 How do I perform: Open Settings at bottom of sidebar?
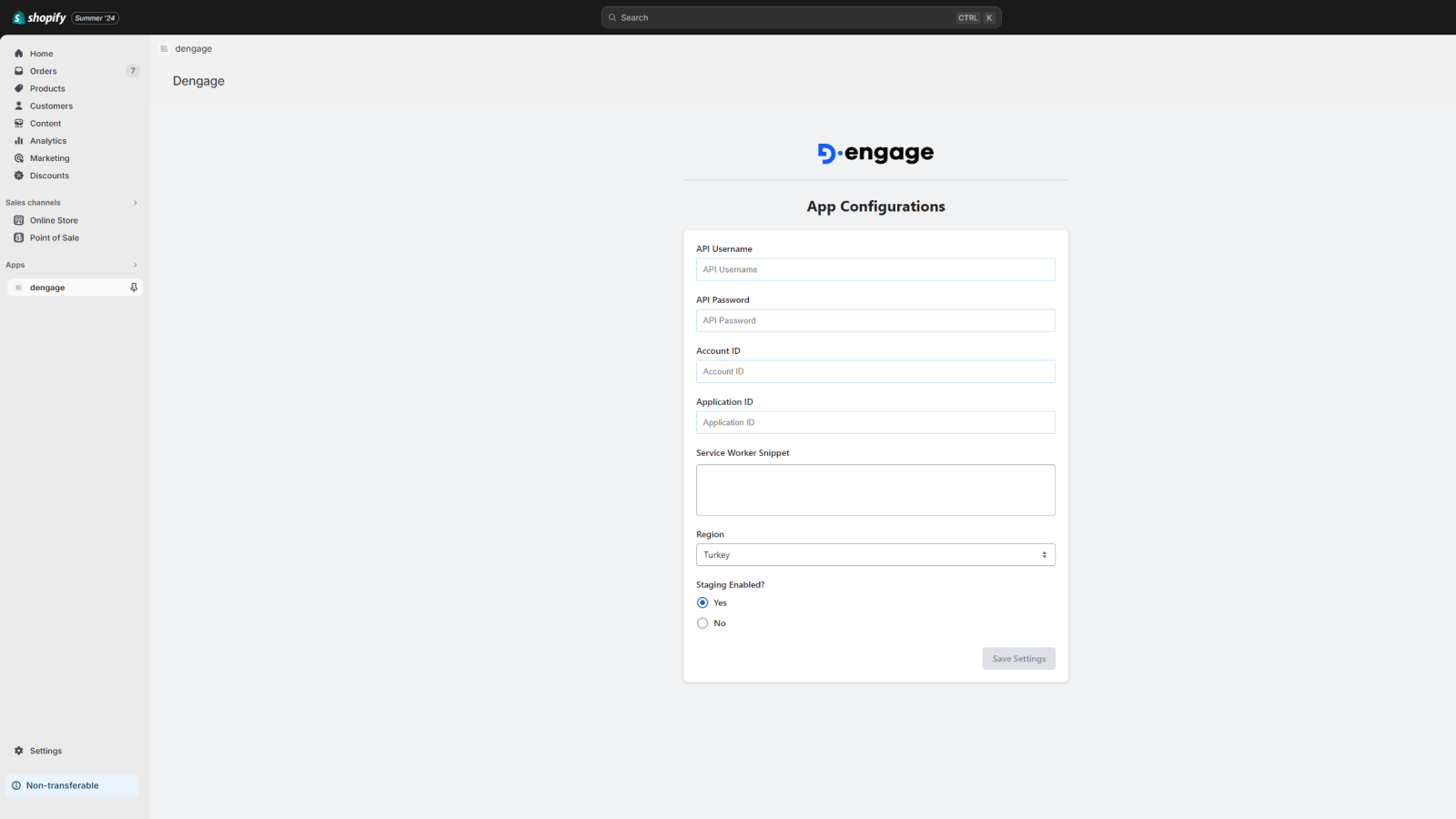coord(45,750)
